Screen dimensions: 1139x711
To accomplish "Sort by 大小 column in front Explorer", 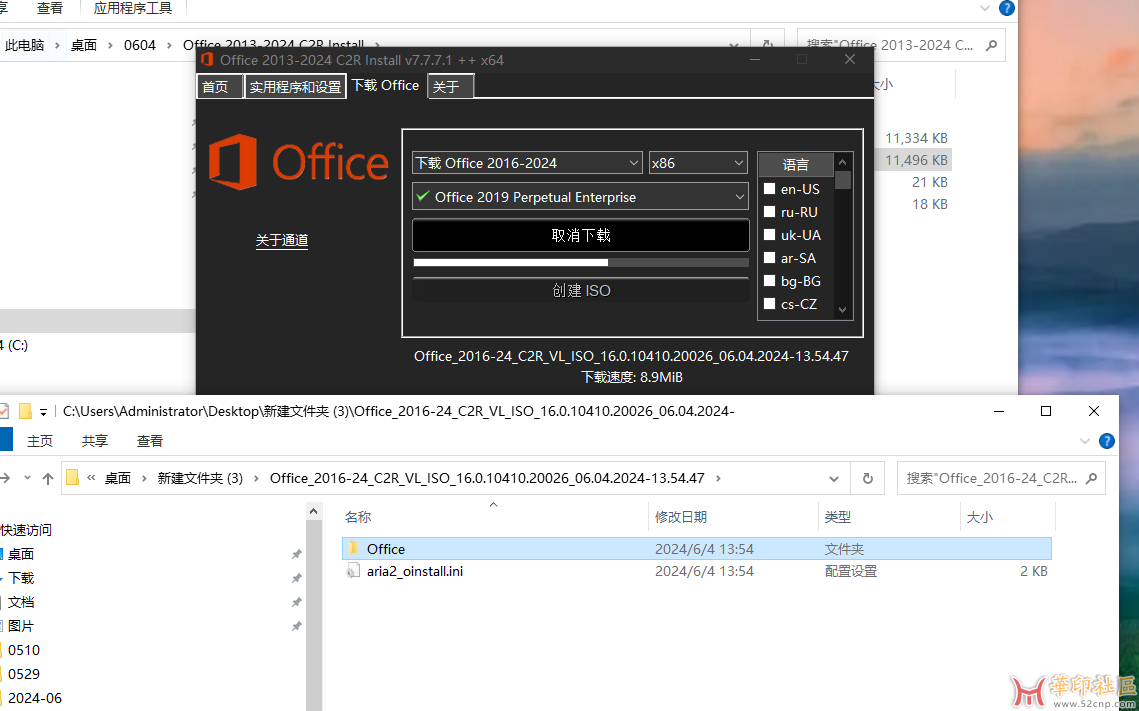I will click(x=979, y=517).
